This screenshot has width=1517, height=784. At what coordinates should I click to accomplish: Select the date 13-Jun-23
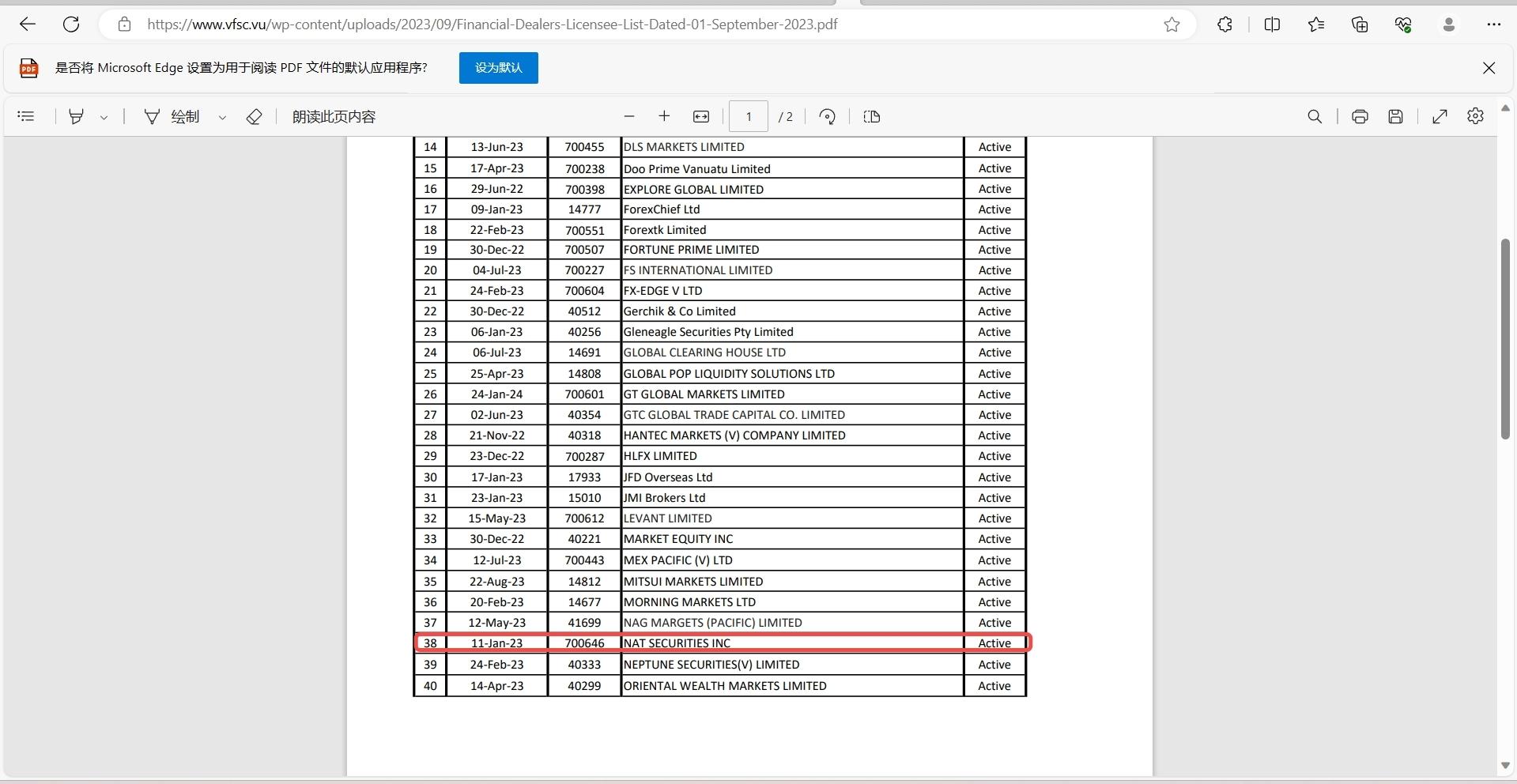click(496, 147)
